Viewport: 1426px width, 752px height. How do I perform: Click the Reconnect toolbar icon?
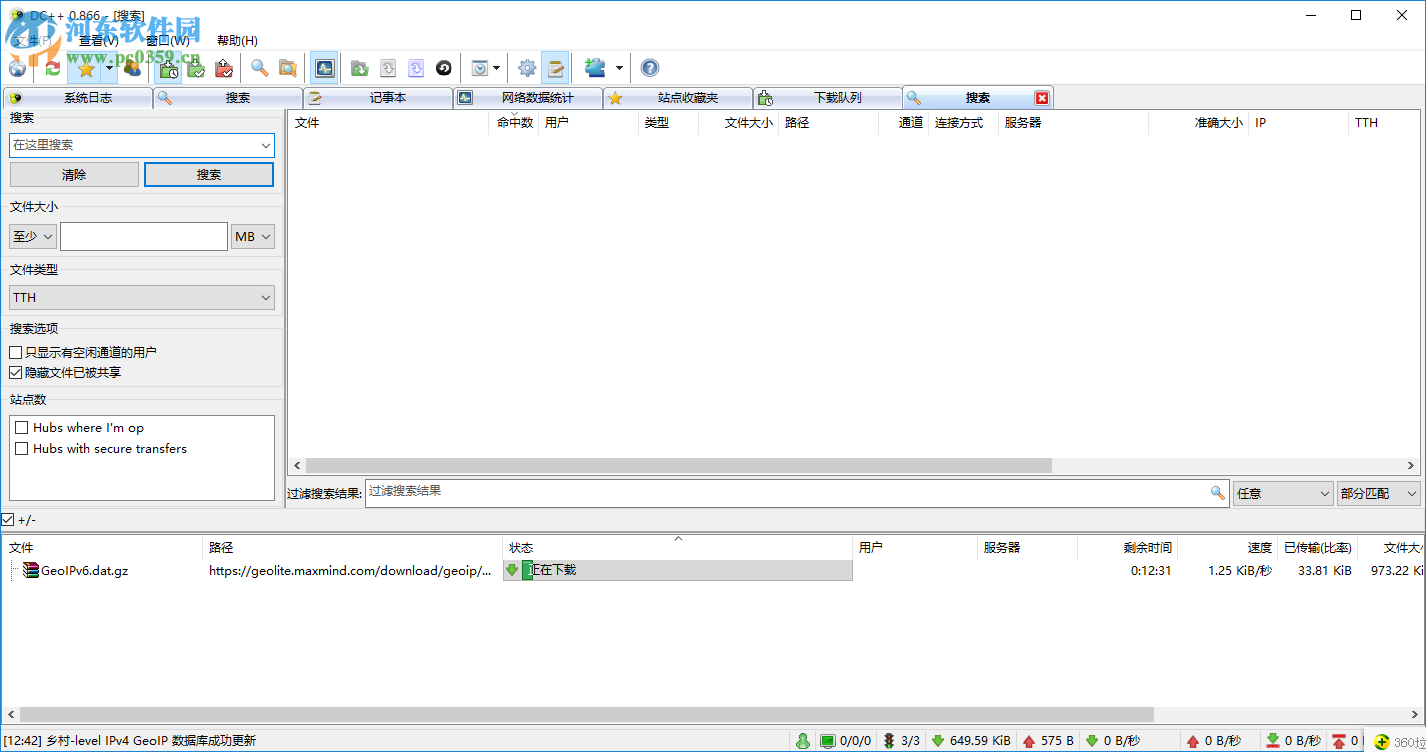pyautogui.click(x=53, y=68)
